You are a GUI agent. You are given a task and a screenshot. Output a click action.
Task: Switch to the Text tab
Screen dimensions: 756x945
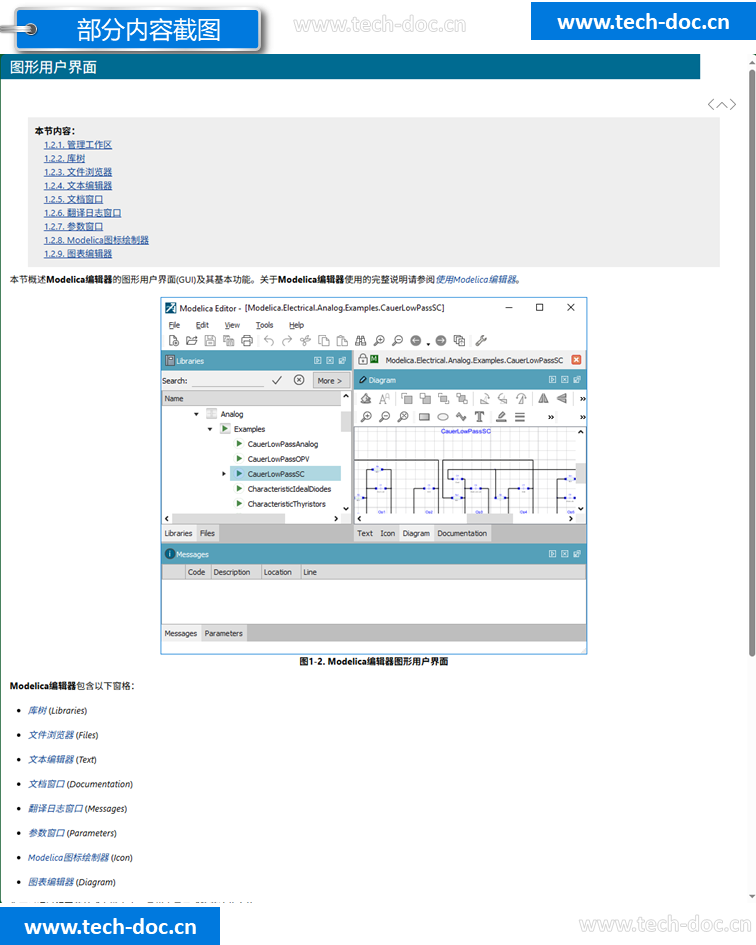365,533
